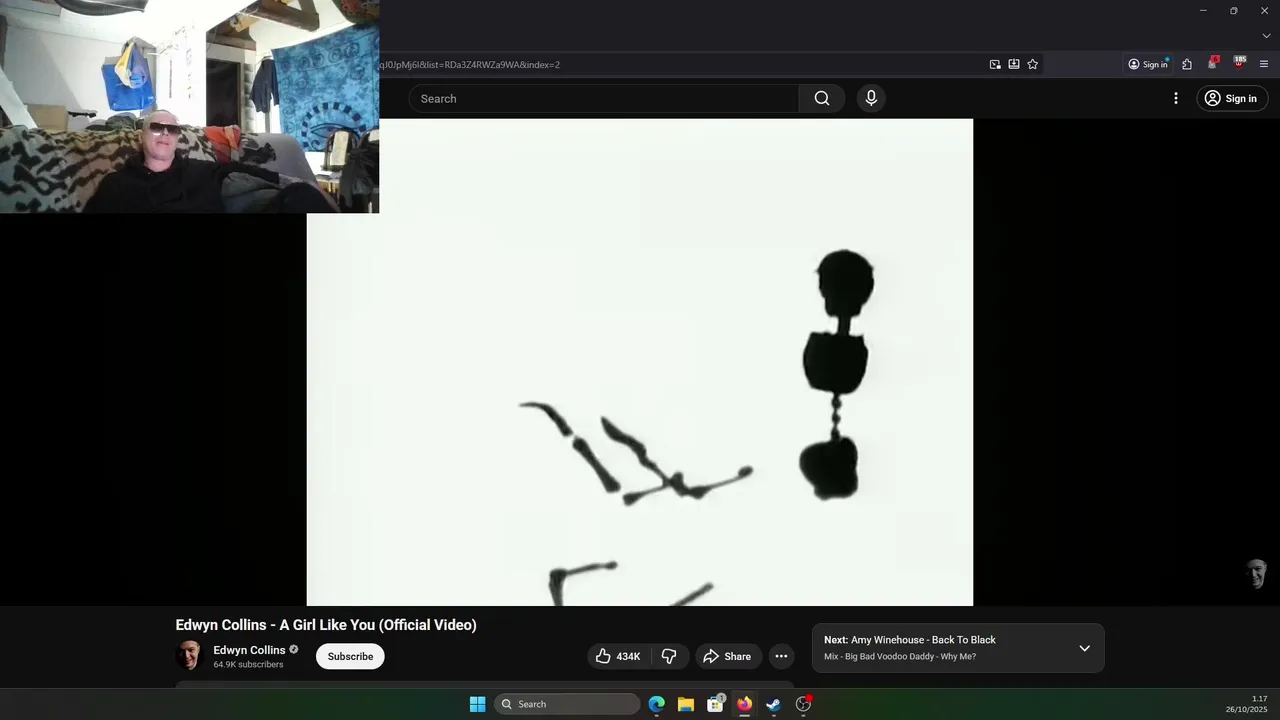Click the extension icon showing 185 badge
This screenshot has height=720, width=1280.
point(1240,63)
